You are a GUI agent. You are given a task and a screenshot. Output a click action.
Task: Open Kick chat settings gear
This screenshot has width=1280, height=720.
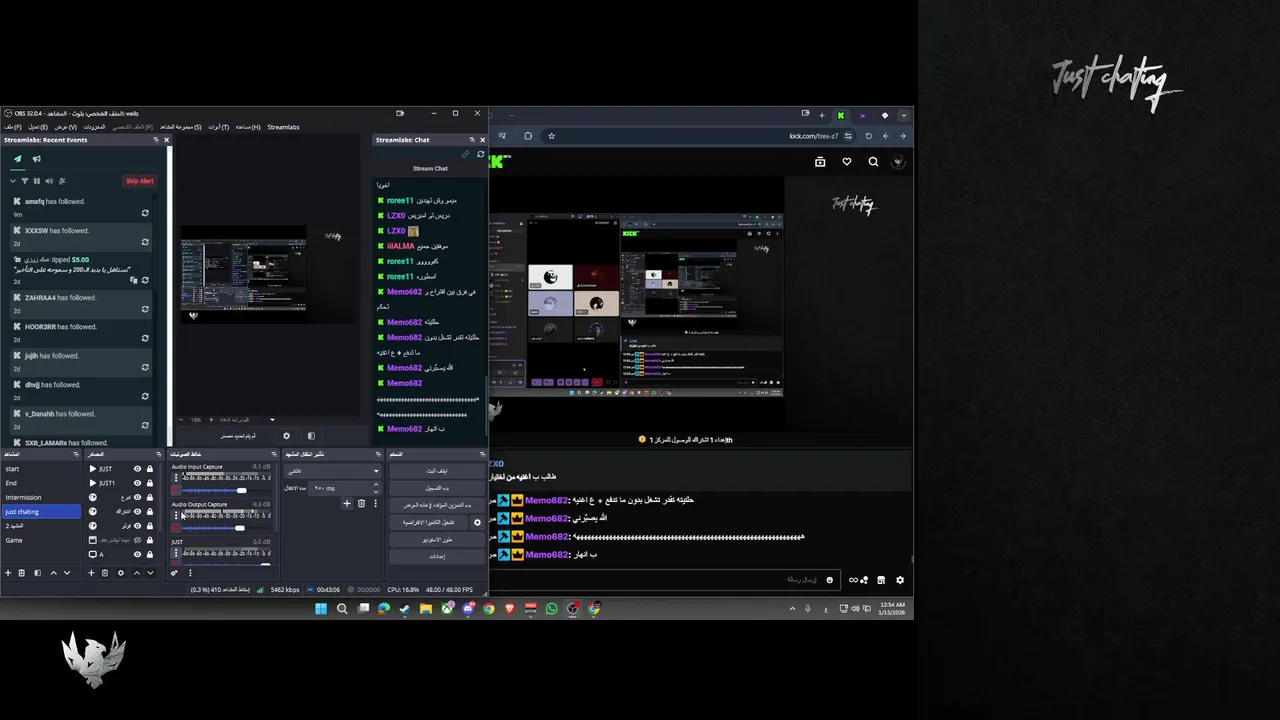point(900,580)
